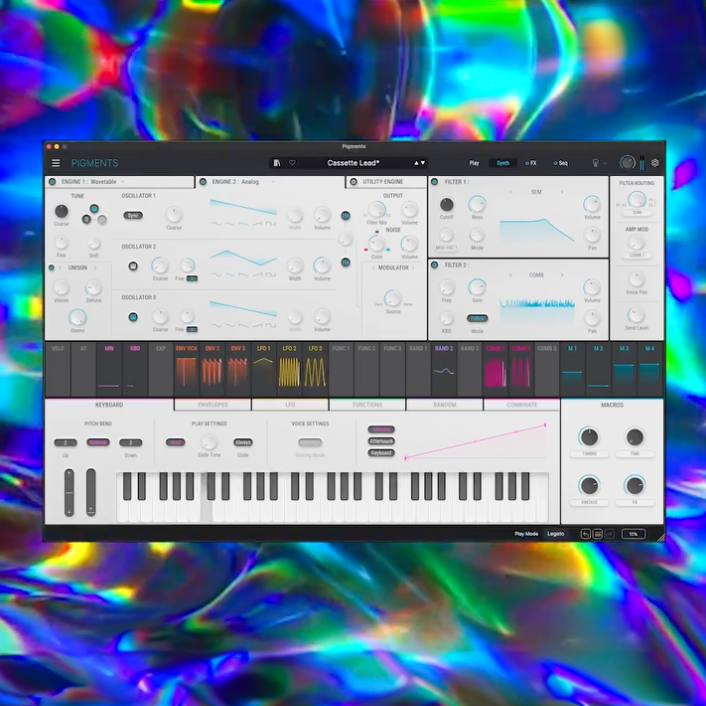Favorite the preset with the heart icon
The width and height of the screenshot is (706, 706).
click(x=292, y=163)
